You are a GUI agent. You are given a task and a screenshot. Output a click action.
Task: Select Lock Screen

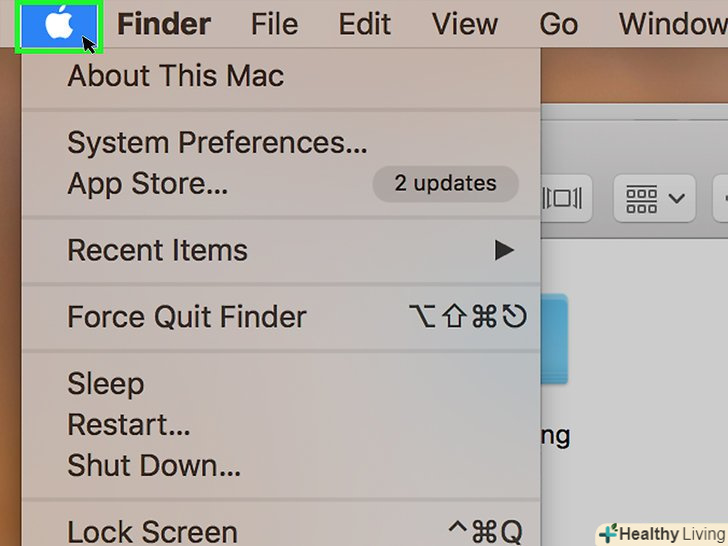[152, 531]
